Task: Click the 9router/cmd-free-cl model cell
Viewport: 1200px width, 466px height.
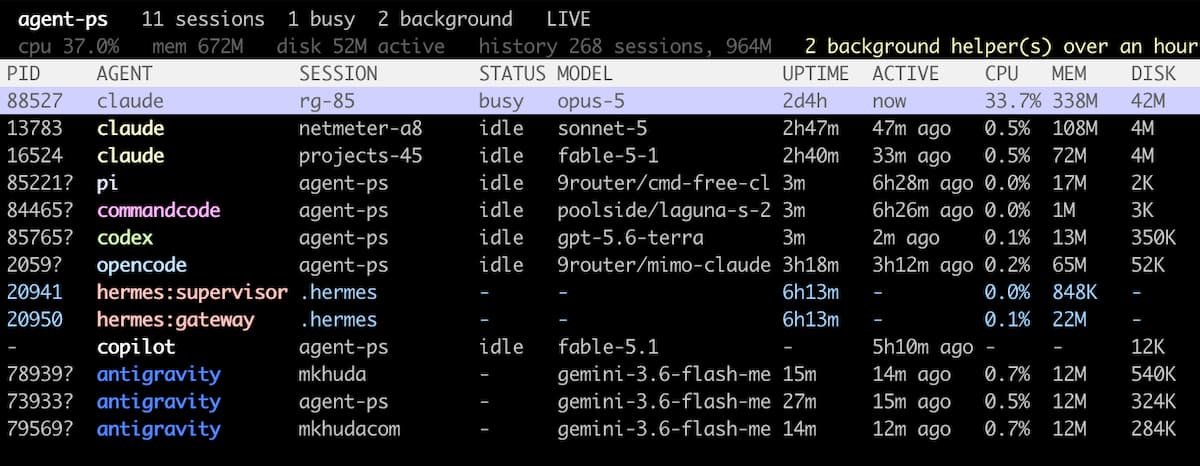Action: point(663,183)
